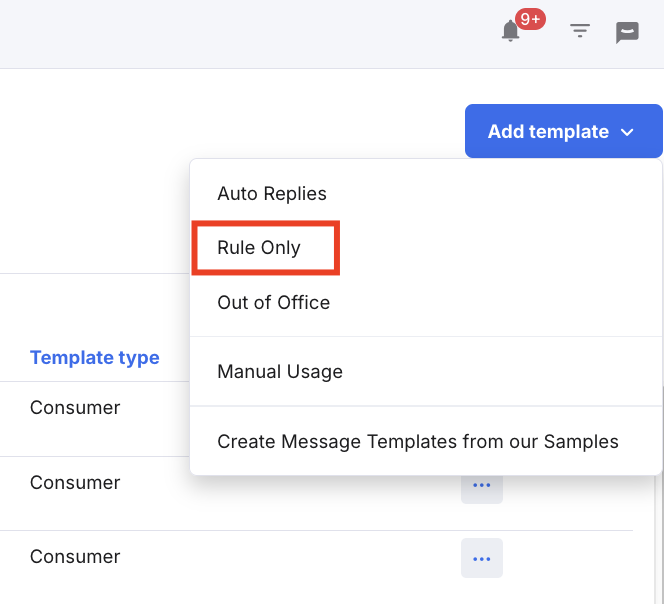Collapse menu using Add template chevron arrow
Screen dimensions: 664x604
click(627, 132)
